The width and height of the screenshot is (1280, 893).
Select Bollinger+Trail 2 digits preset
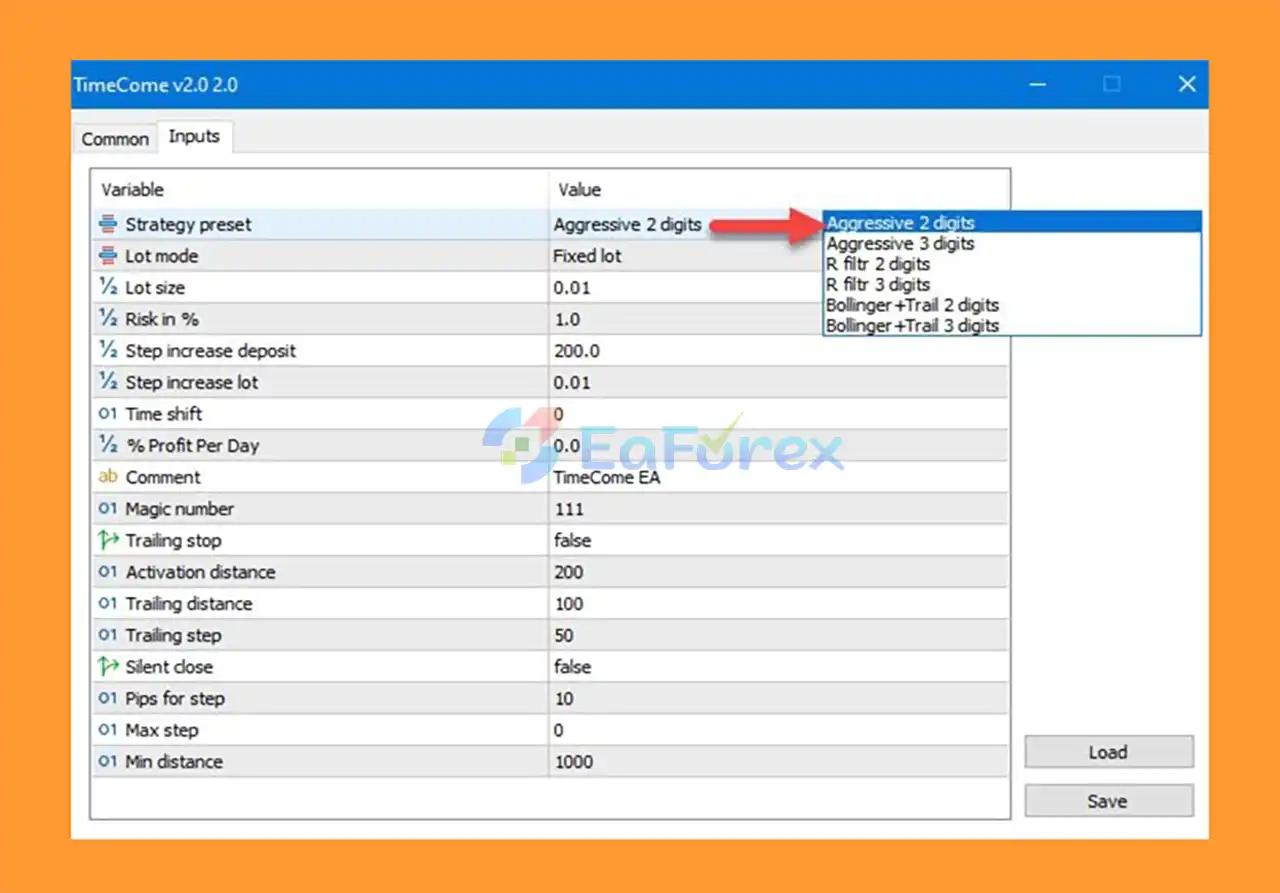[1012, 305]
